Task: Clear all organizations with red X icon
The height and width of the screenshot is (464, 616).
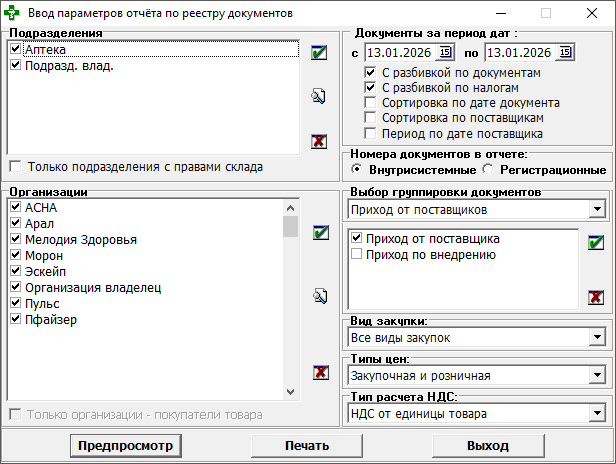Action: click(x=321, y=372)
